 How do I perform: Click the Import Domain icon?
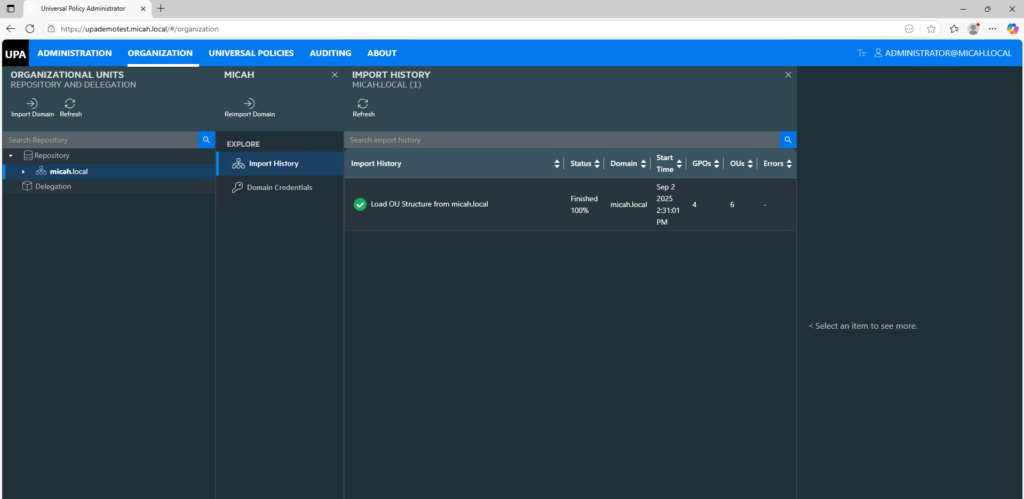(x=32, y=103)
